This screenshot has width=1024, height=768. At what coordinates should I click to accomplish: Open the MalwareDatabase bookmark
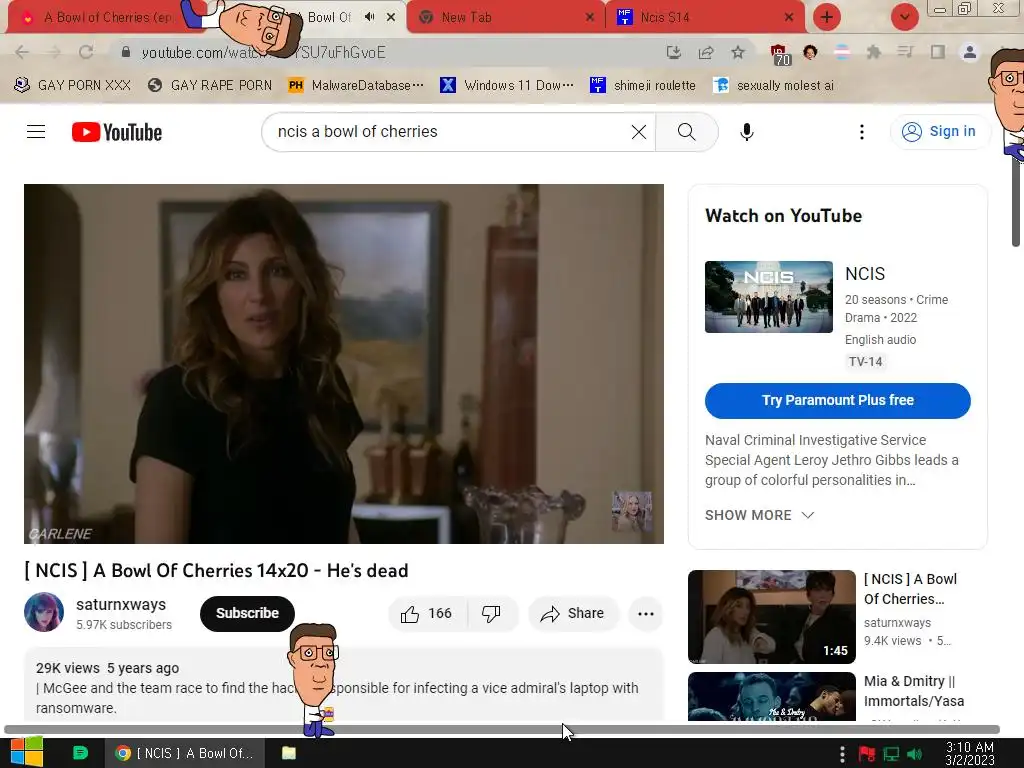[x=356, y=86]
